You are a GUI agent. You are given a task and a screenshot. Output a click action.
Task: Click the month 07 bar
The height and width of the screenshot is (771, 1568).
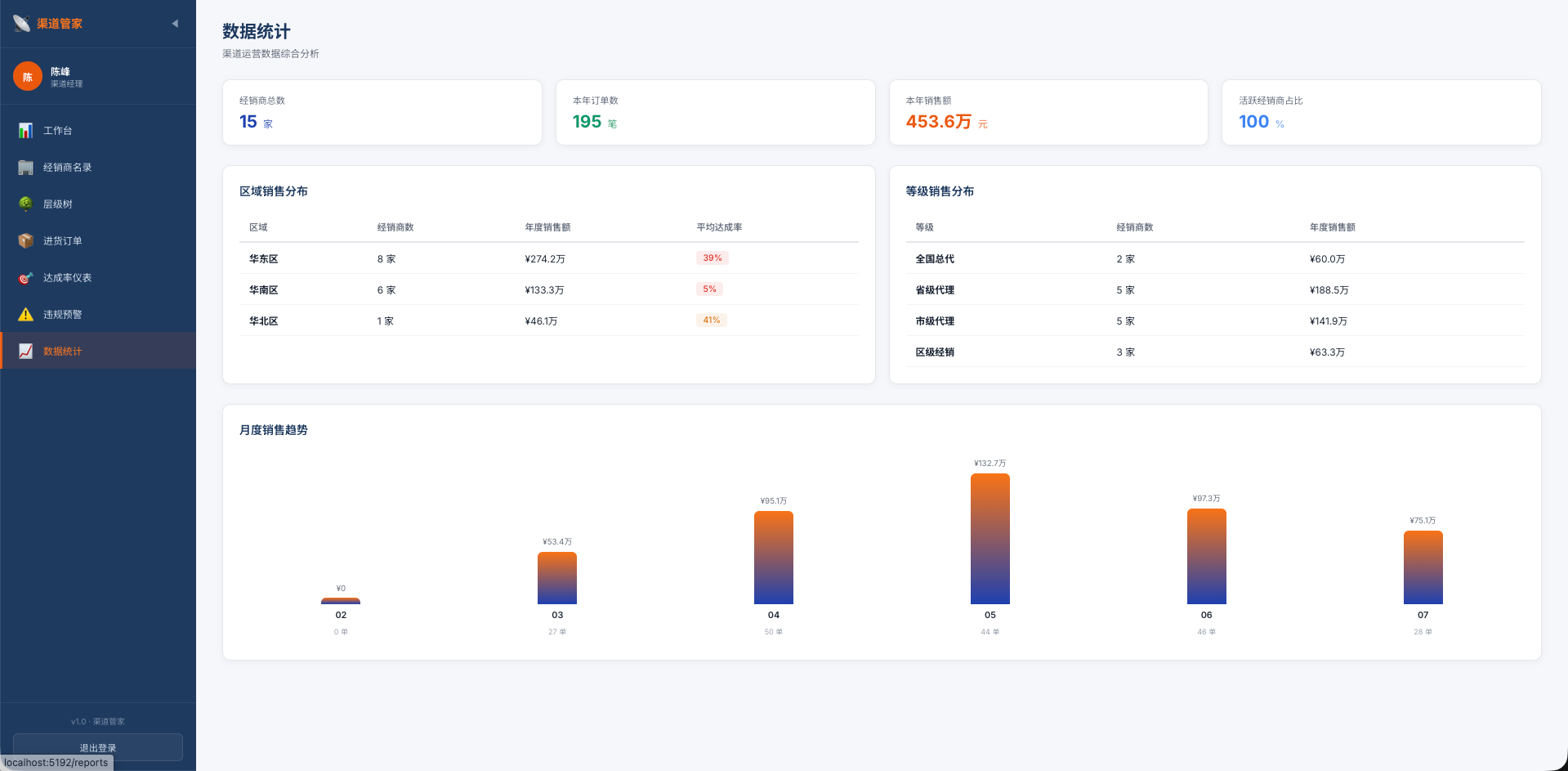1423,567
